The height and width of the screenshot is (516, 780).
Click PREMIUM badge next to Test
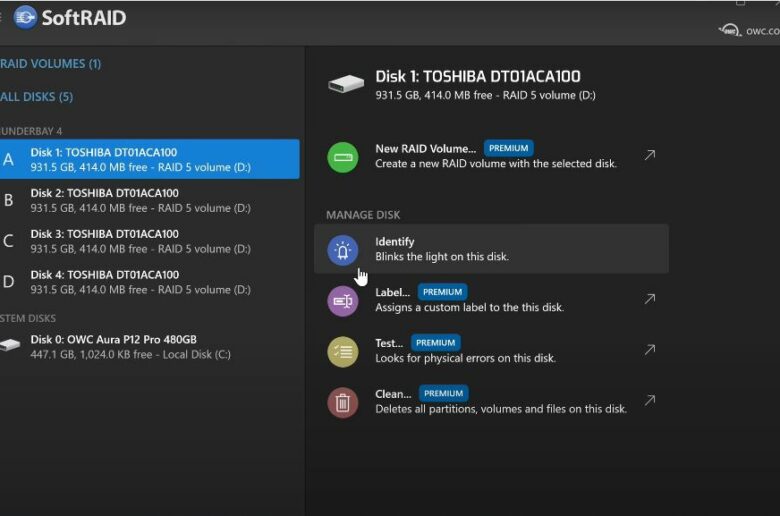(x=435, y=343)
